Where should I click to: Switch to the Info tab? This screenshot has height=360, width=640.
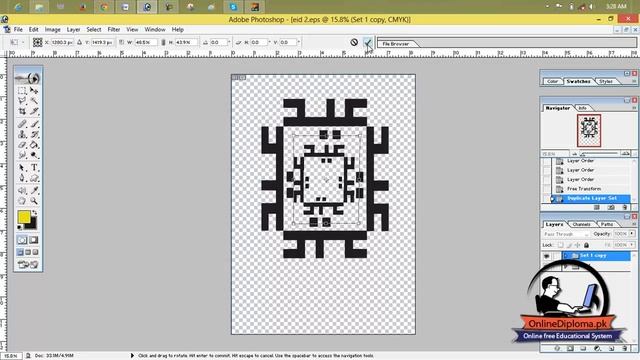[x=582, y=108]
